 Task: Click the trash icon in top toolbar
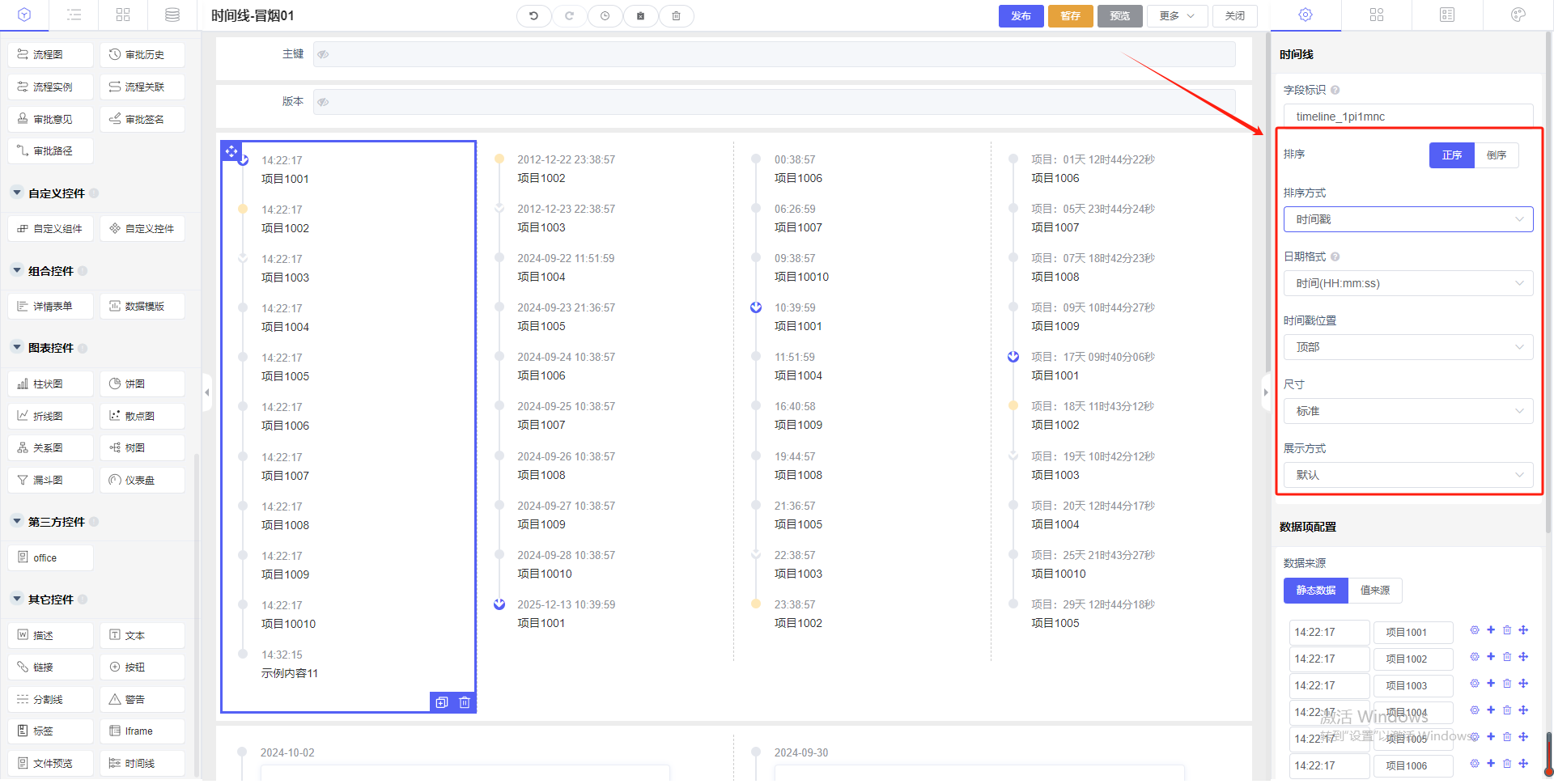tap(676, 16)
